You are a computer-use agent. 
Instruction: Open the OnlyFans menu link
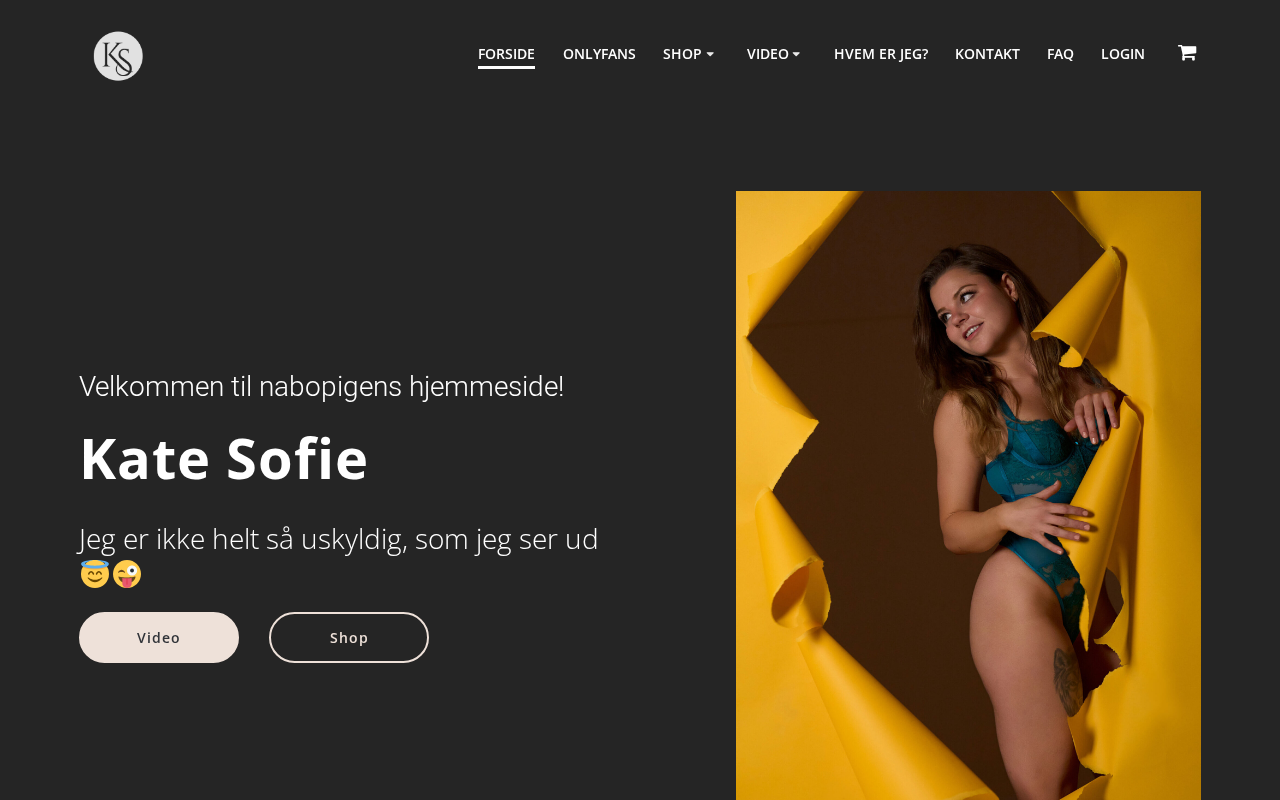pos(599,54)
